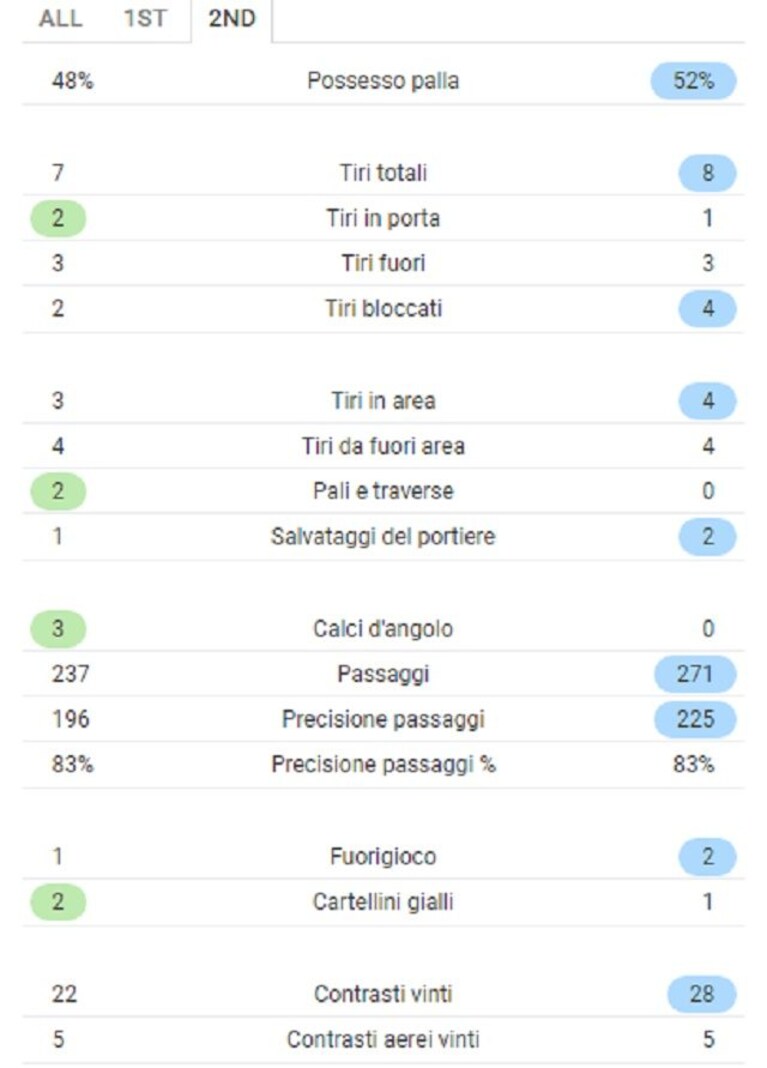The image size is (767, 1068).
Task: Select the 2ND half tab
Action: (x=232, y=18)
